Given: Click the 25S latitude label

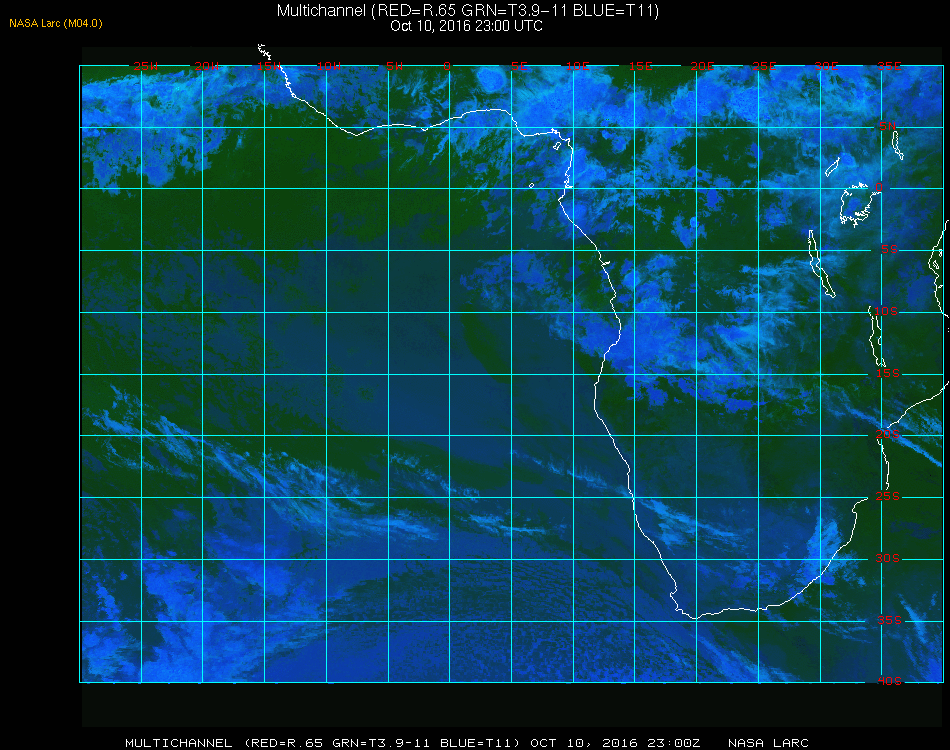Looking at the screenshot, I should [888, 496].
